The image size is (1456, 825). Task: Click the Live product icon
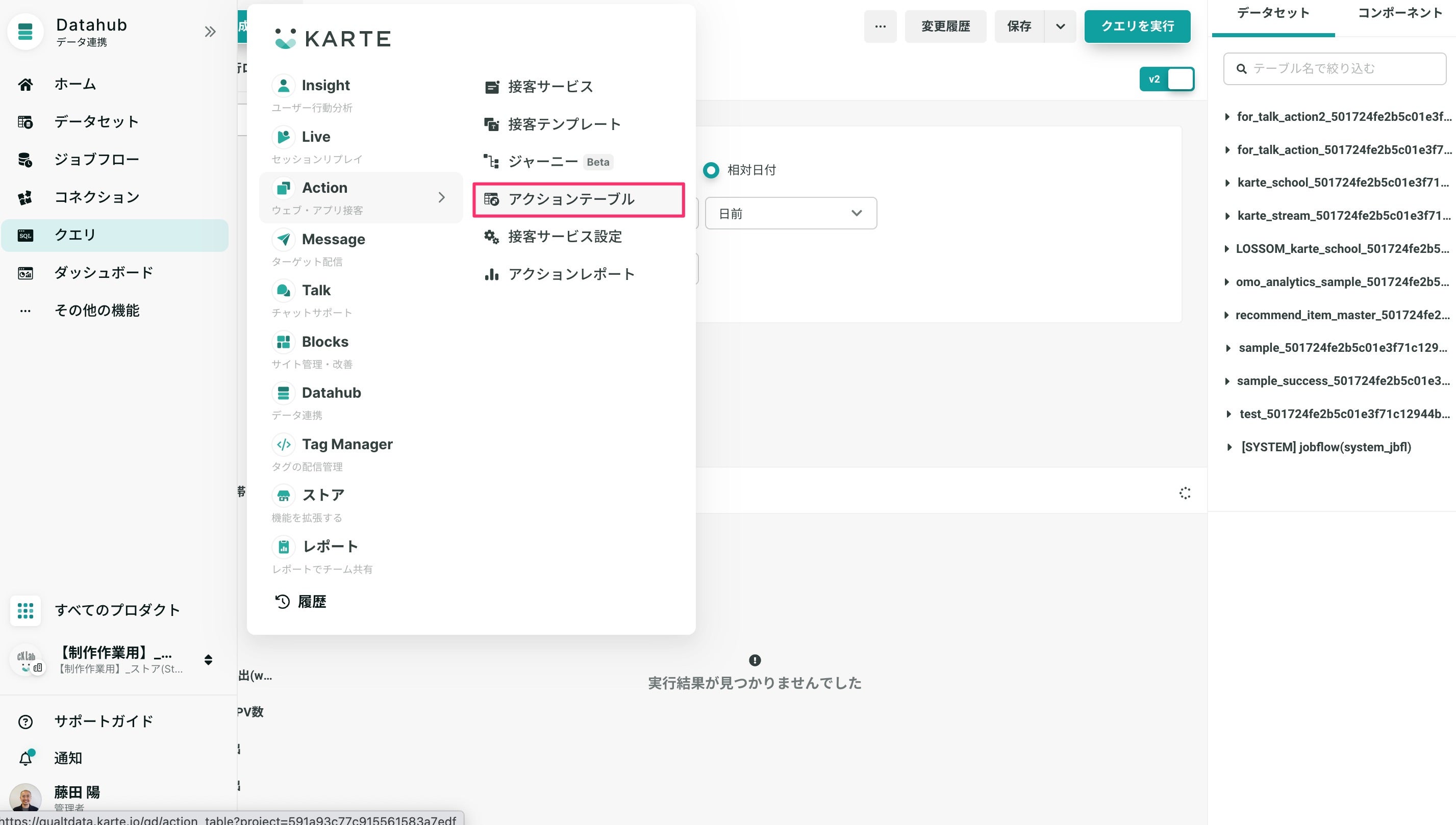coord(283,137)
